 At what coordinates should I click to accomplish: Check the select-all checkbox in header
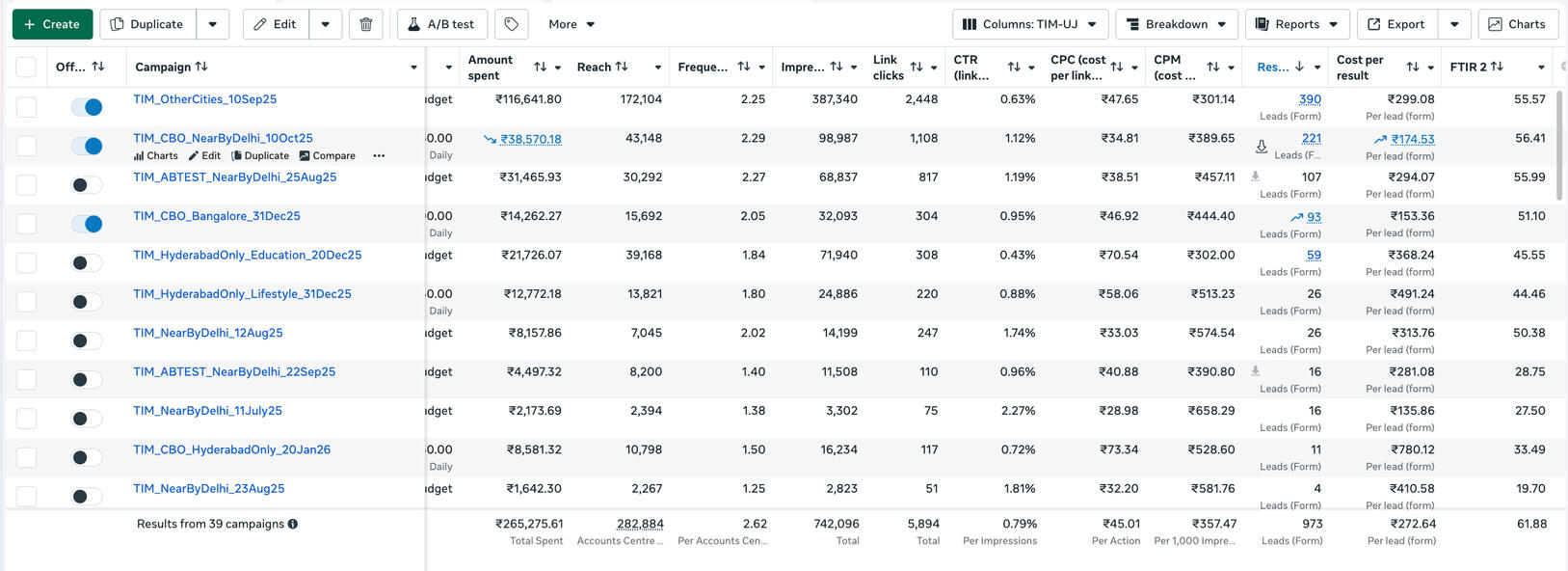(x=27, y=67)
